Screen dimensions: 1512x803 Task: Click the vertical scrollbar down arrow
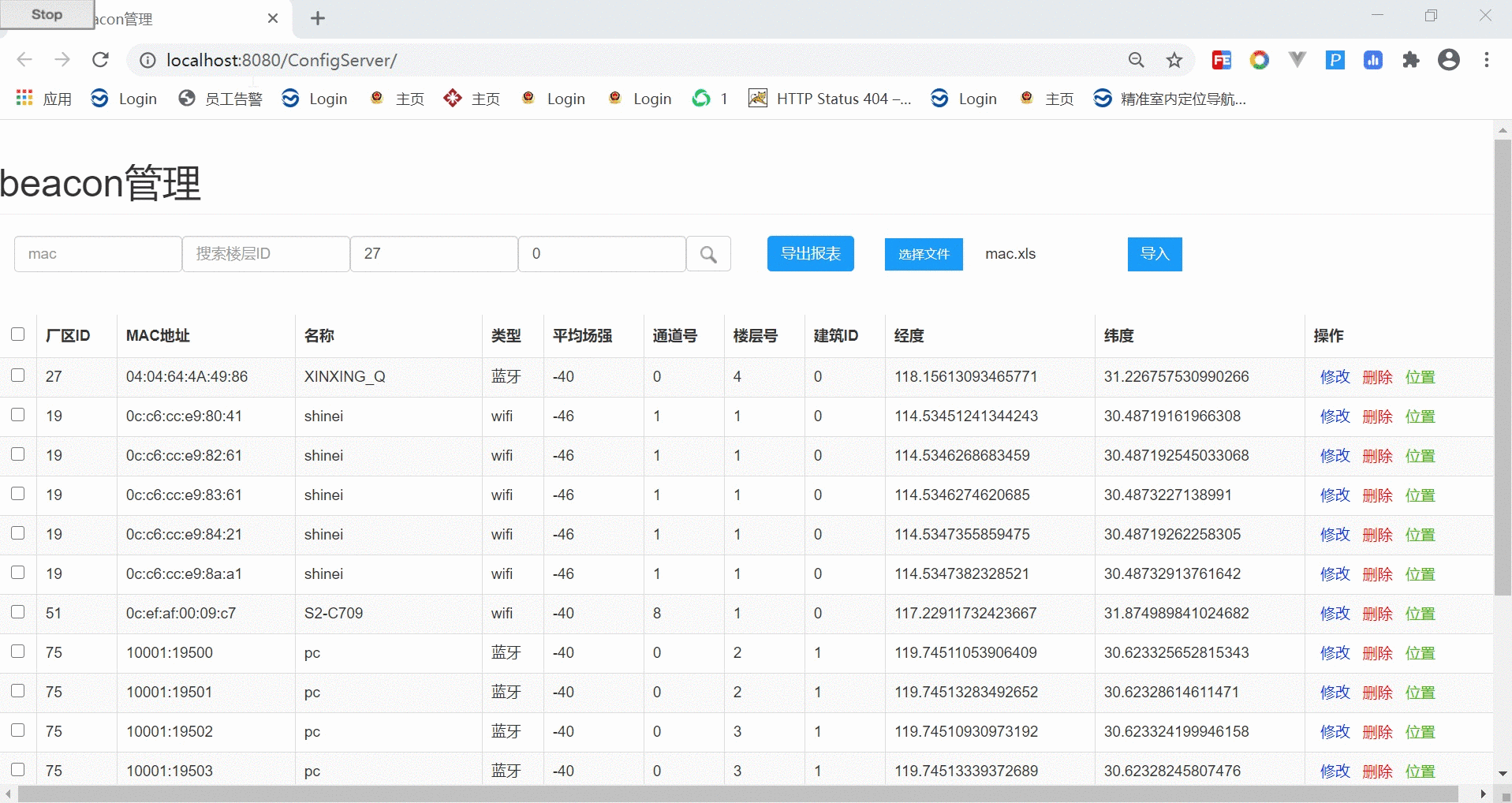tap(1503, 774)
